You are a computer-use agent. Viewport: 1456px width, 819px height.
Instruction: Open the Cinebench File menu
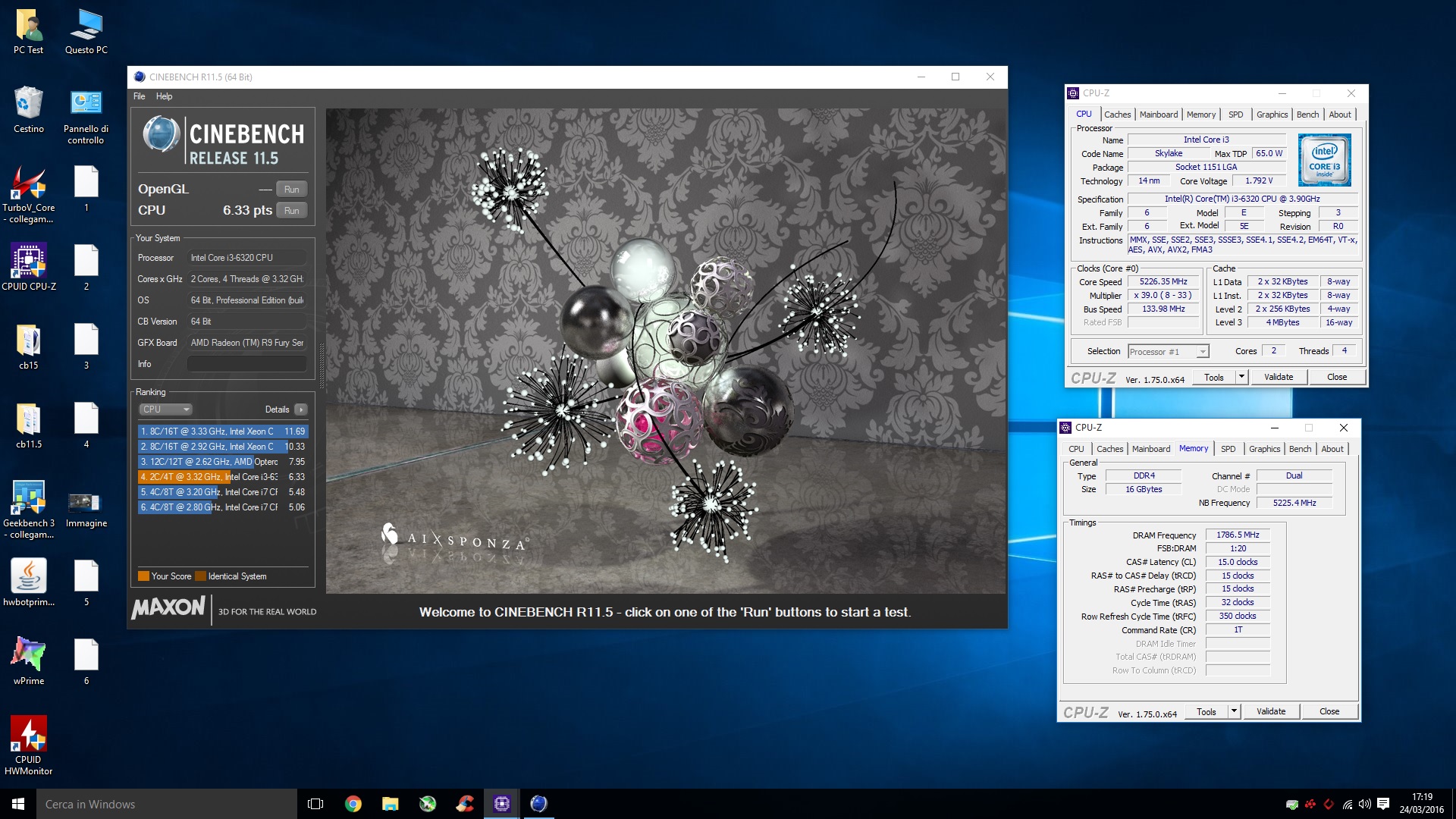click(x=140, y=96)
